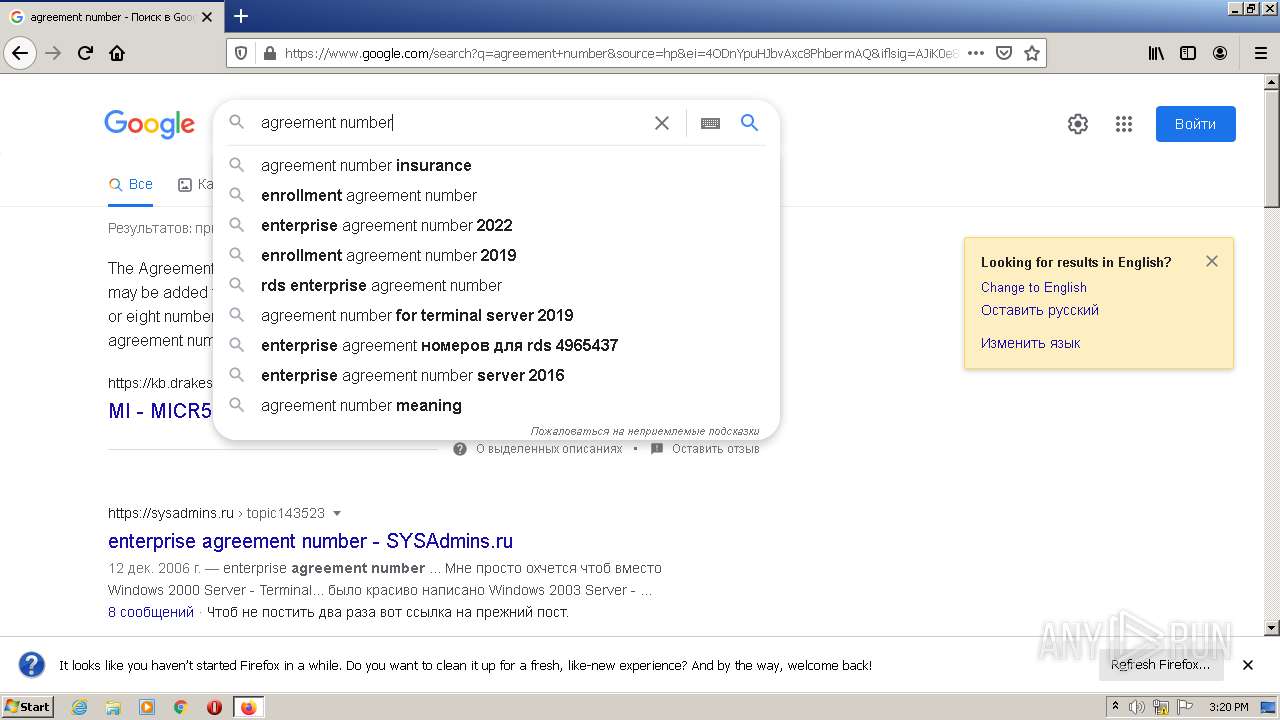Click Change to English link
This screenshot has height=720, width=1280.
1033,287
